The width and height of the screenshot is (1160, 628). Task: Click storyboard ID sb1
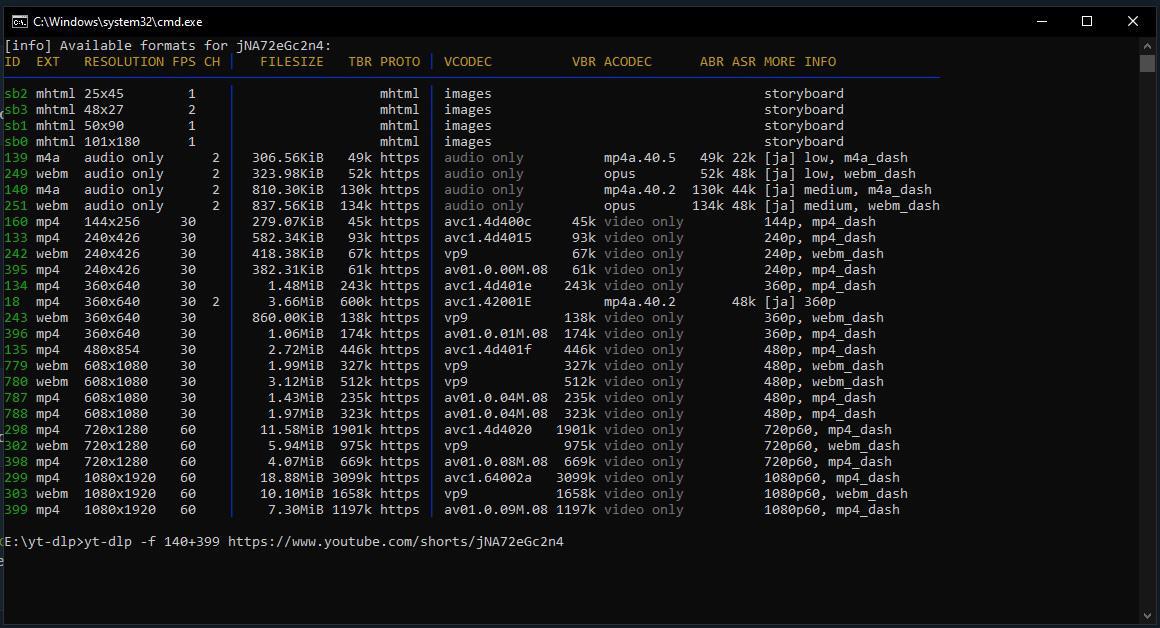pos(16,126)
